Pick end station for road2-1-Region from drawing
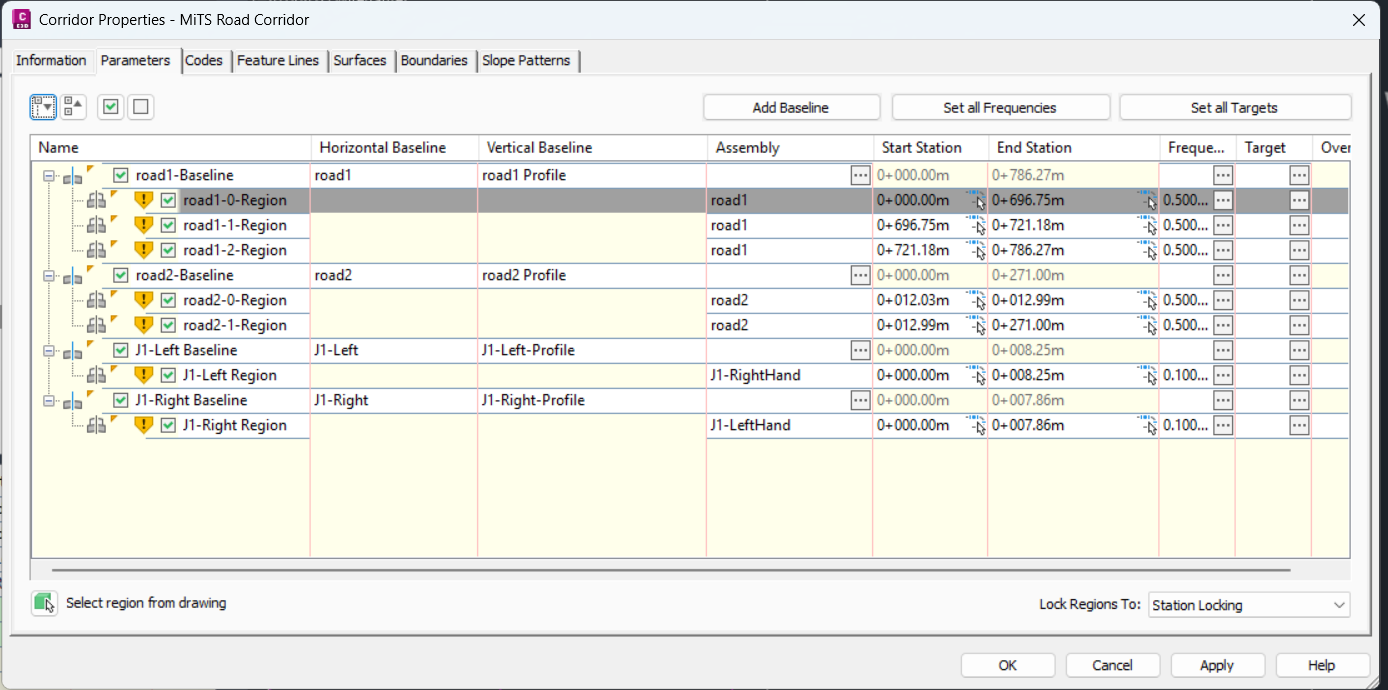The width and height of the screenshot is (1388, 690). 1147,325
